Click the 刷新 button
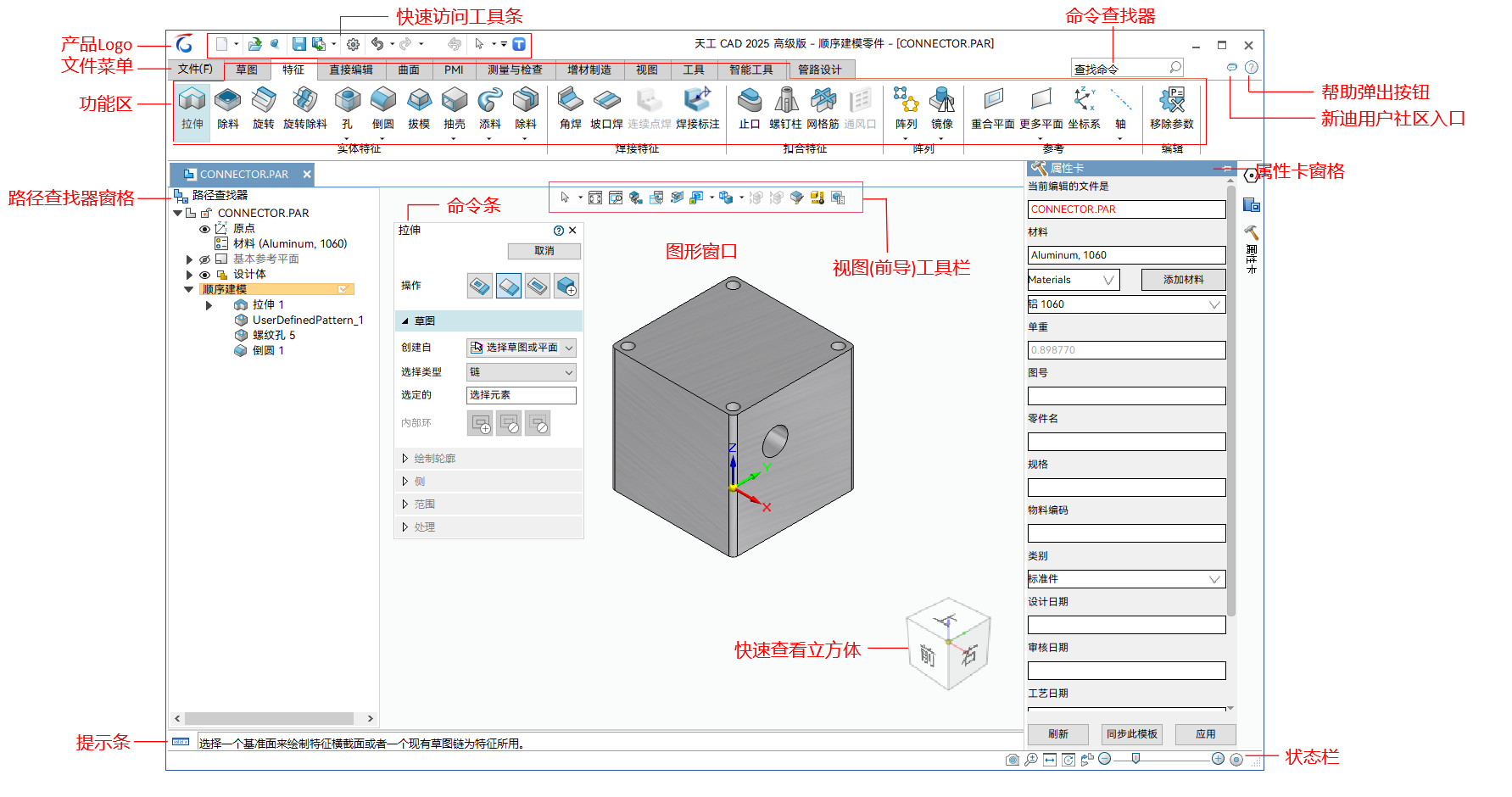The image size is (1512, 797). 1057,734
